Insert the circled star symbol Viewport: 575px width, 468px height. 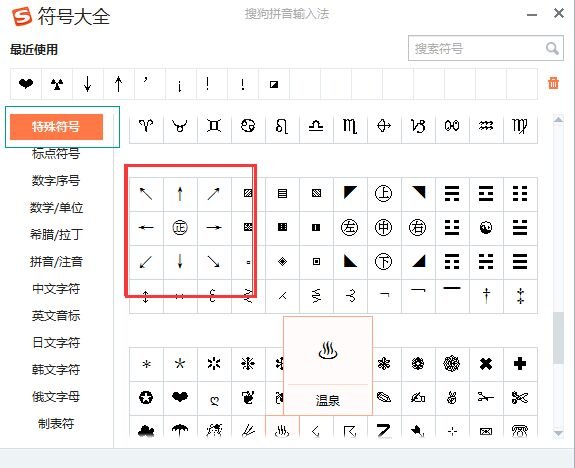click(146, 398)
